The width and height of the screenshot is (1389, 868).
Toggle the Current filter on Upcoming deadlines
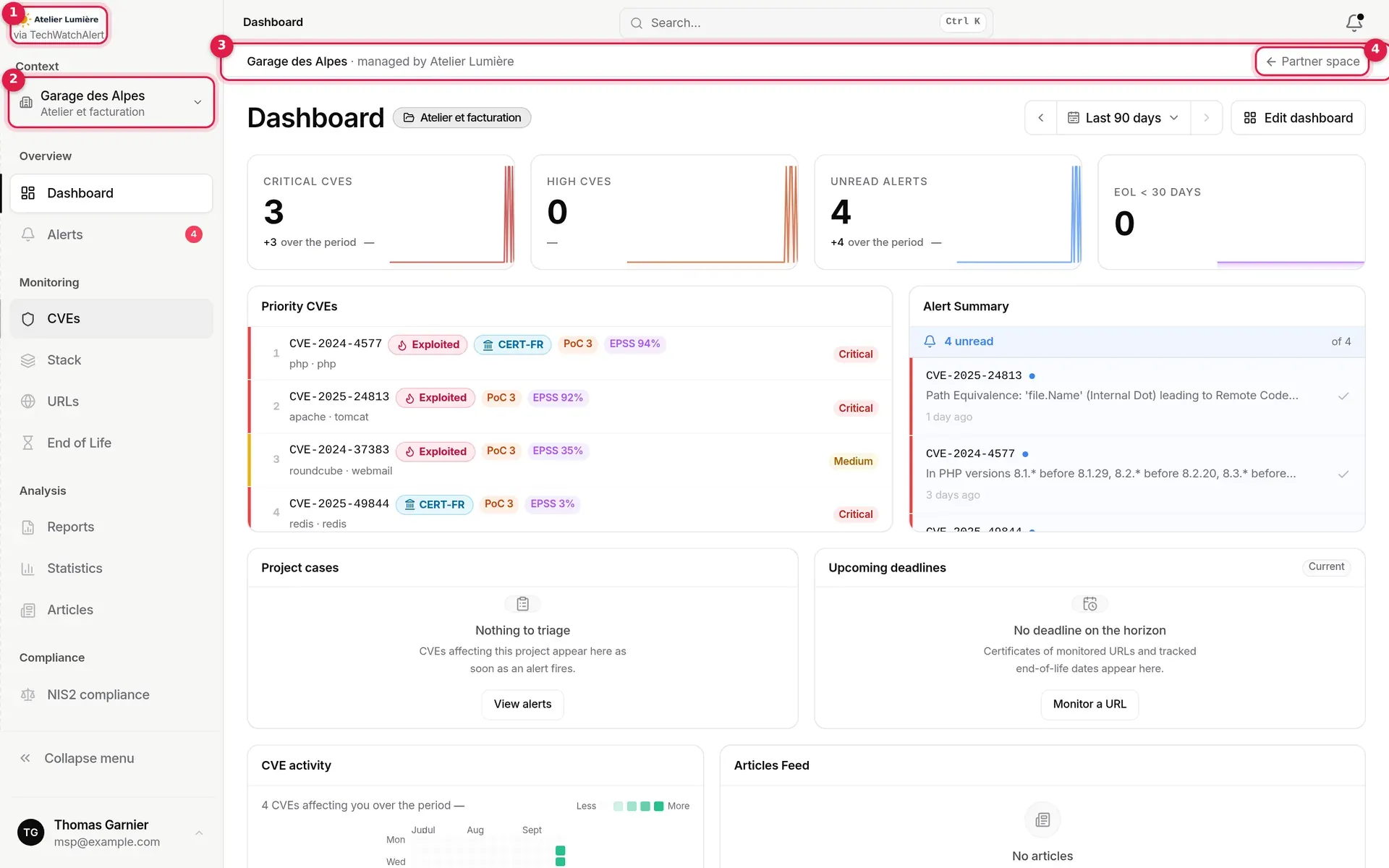pos(1326,567)
